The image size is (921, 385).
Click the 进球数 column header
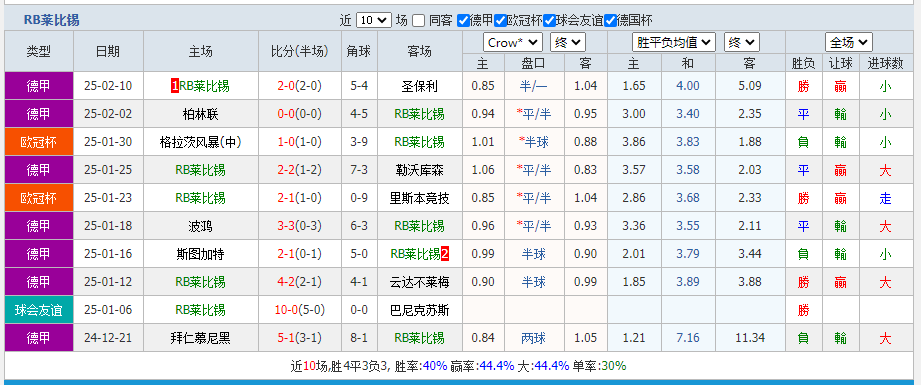point(885,63)
